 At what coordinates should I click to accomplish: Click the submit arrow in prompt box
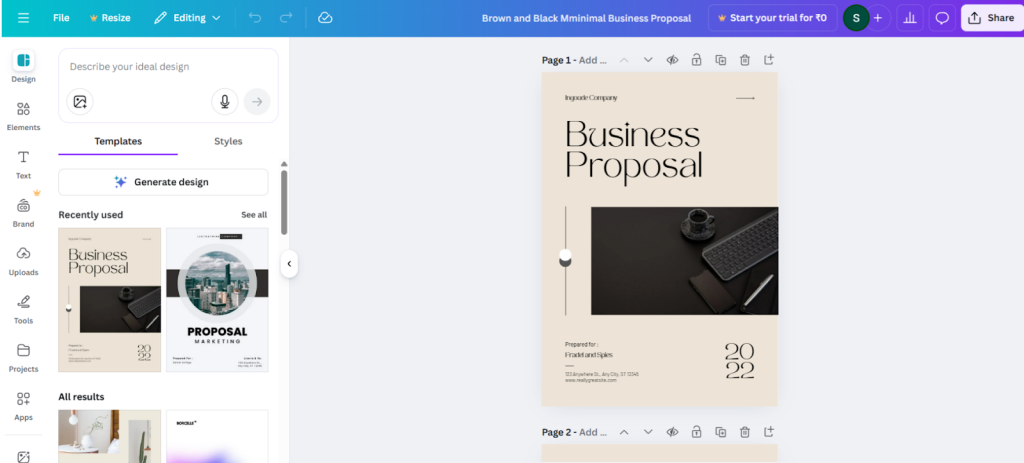click(257, 102)
